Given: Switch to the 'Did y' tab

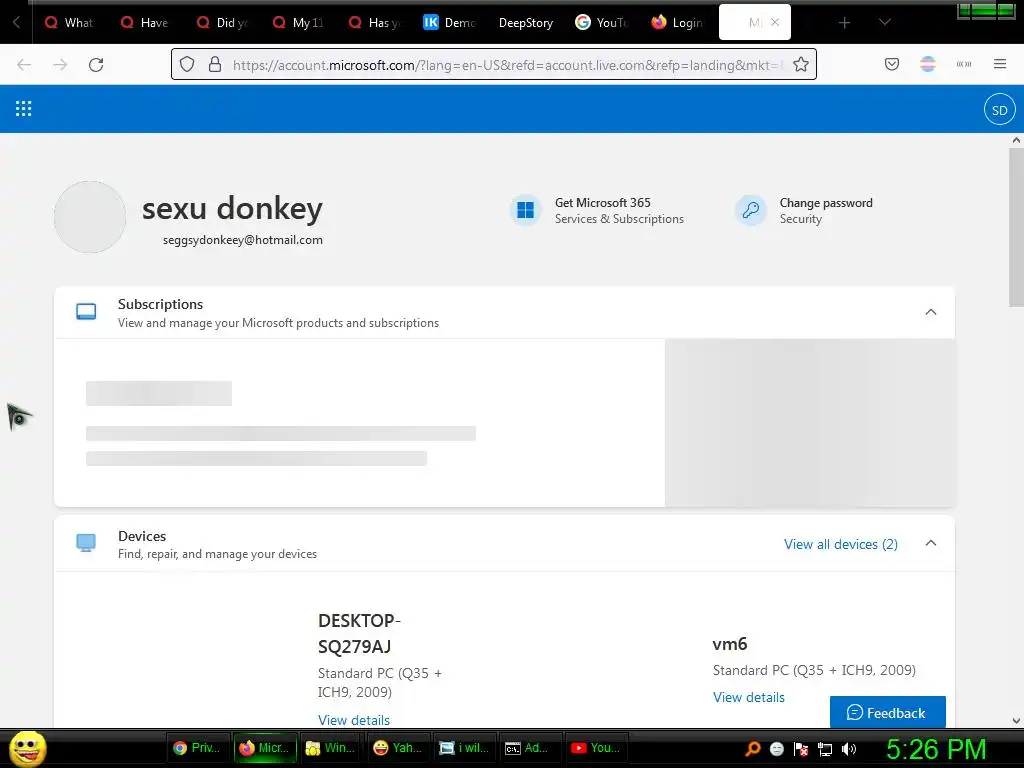Looking at the screenshot, I should click(x=222, y=23).
